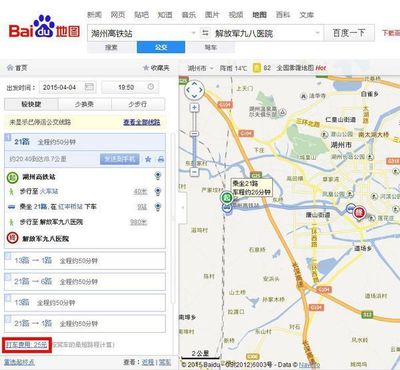Select the 少换乘 route preference
Screen dimensions: 400x370
84,104
